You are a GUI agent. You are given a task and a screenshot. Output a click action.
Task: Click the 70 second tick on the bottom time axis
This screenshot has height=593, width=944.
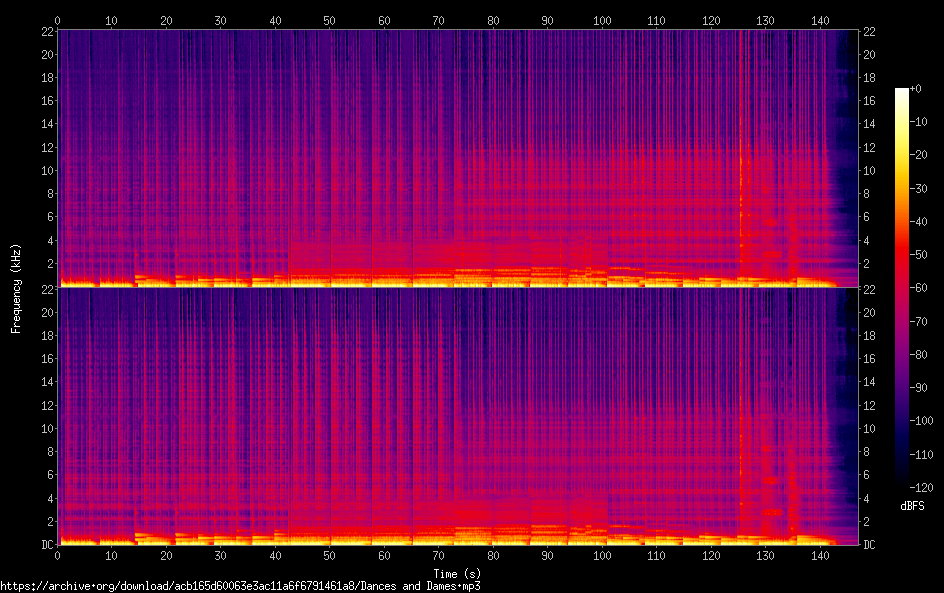(x=438, y=555)
